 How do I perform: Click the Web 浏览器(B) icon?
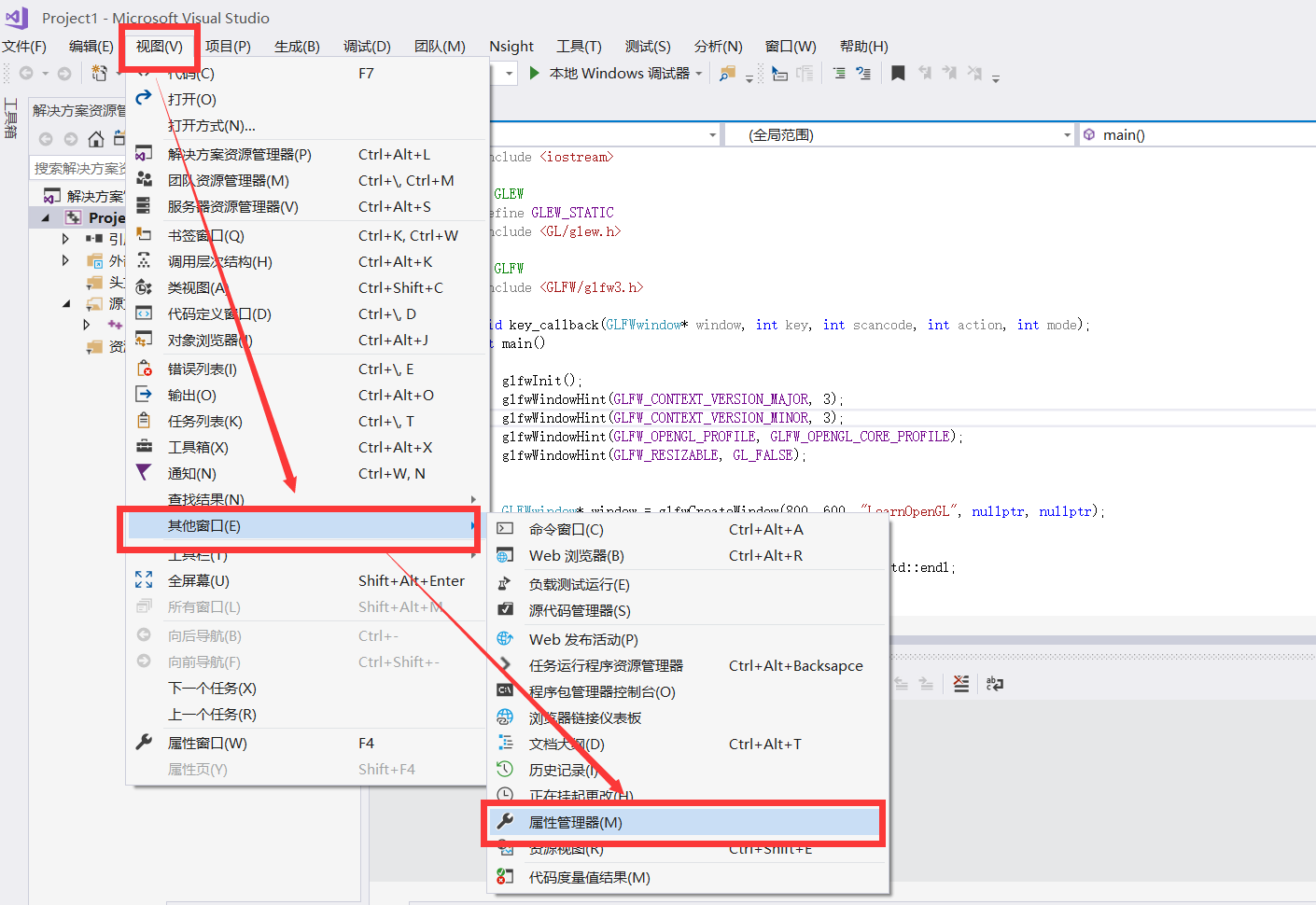point(505,555)
